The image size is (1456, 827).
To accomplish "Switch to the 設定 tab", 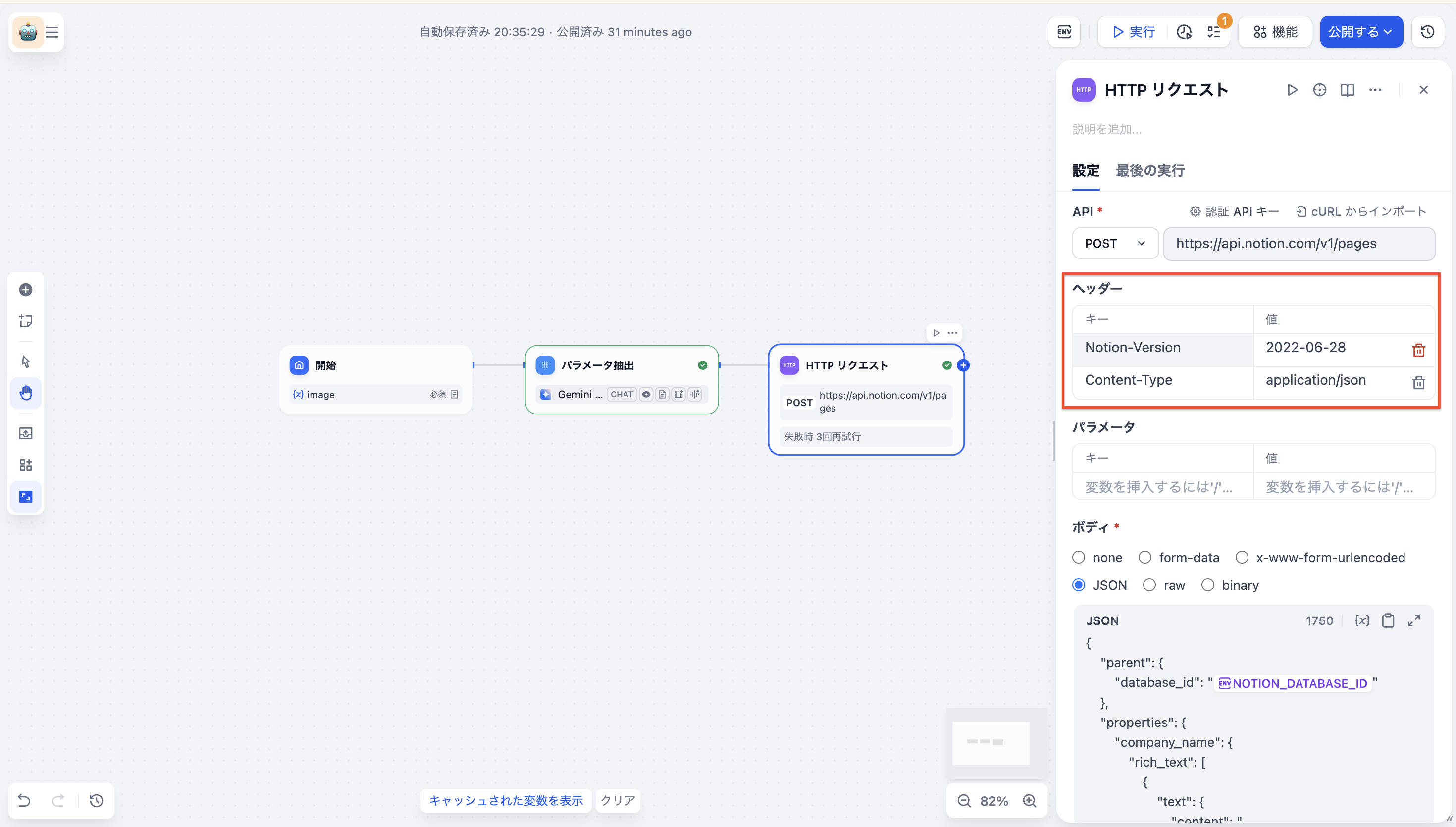I will (x=1085, y=170).
